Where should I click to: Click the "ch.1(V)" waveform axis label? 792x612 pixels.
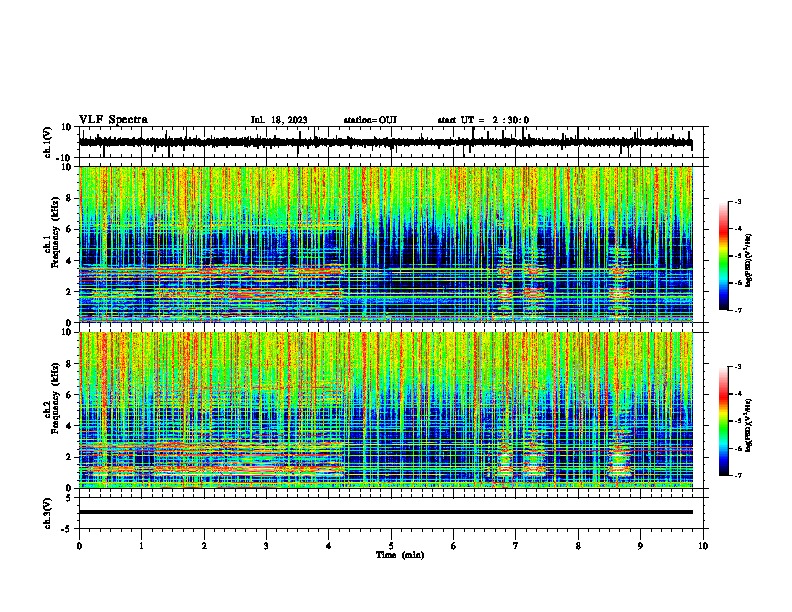[48, 142]
